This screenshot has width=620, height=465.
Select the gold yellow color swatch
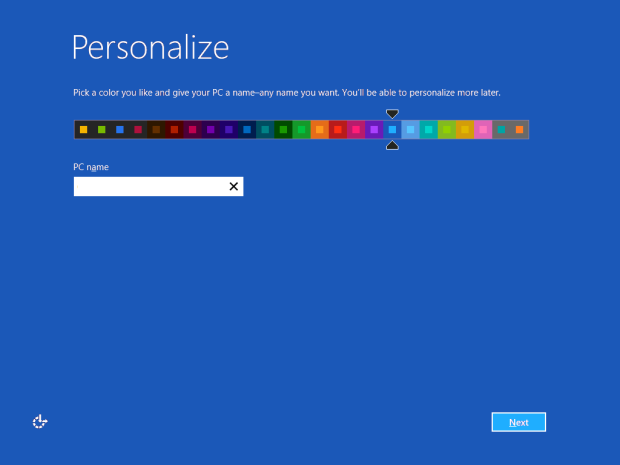click(x=465, y=130)
